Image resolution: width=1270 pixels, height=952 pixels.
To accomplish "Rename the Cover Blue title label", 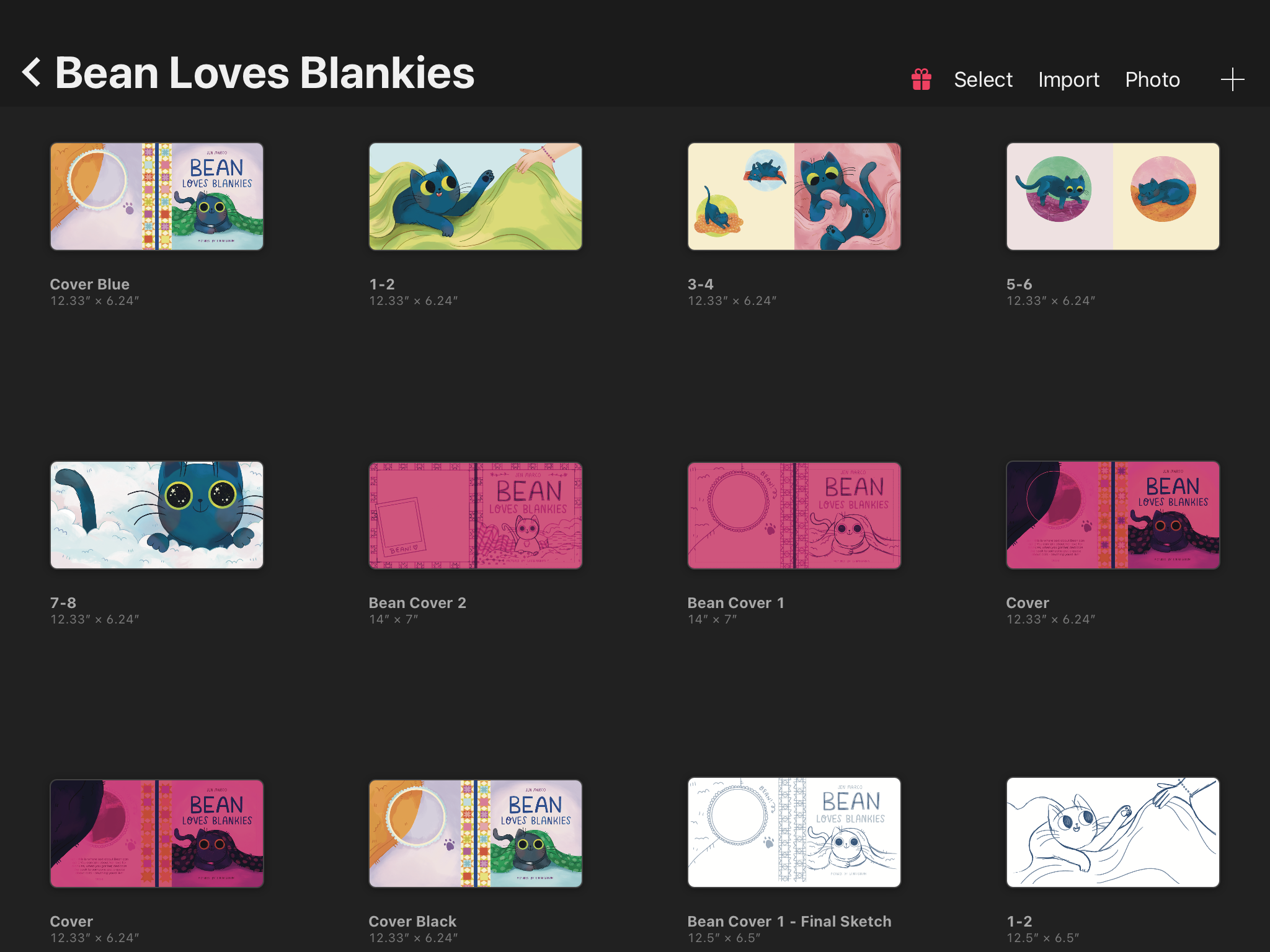I will click(x=90, y=284).
